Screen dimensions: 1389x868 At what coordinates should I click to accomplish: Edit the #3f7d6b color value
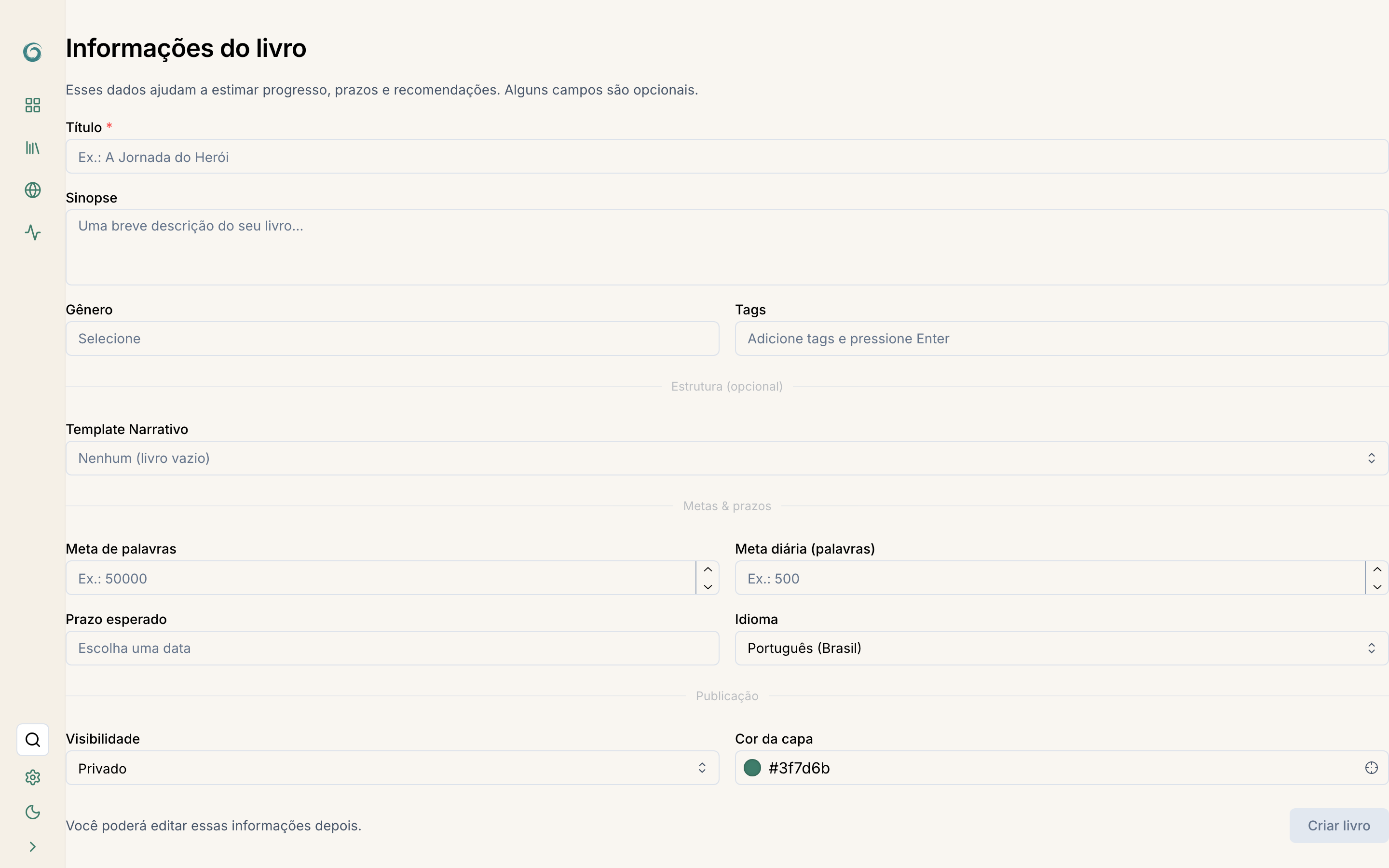[799, 768]
